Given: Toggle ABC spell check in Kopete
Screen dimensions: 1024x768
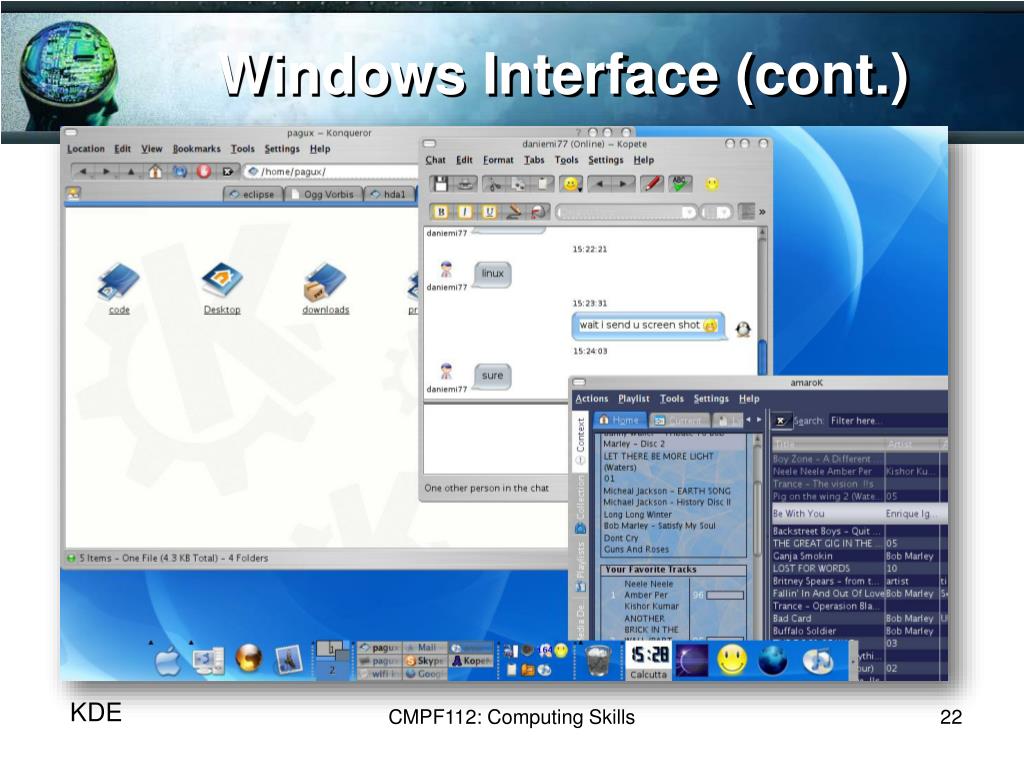Looking at the screenshot, I should (679, 184).
